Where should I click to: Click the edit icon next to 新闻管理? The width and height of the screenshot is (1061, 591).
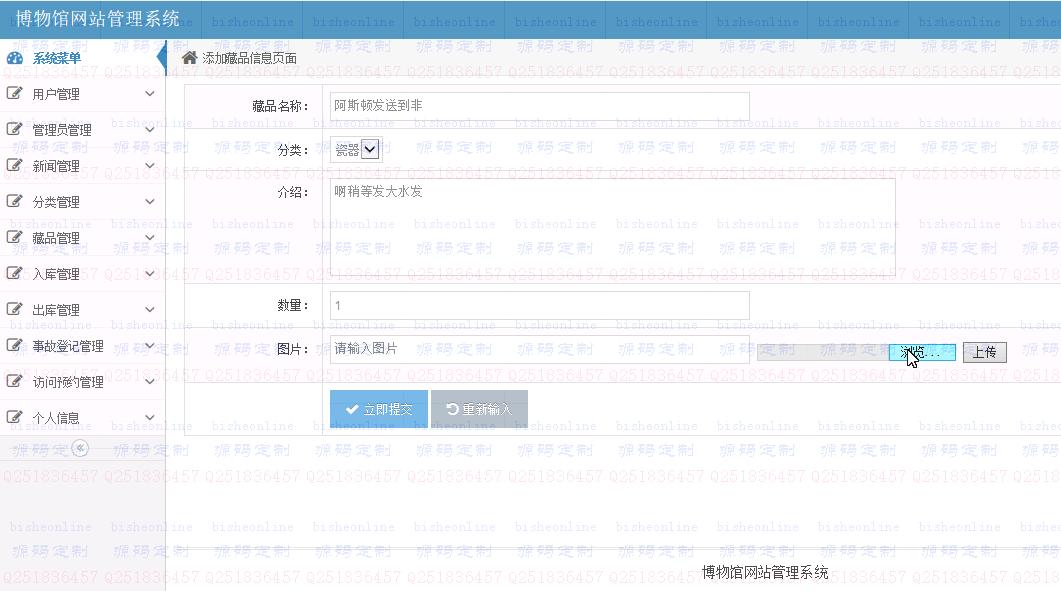click(14, 165)
